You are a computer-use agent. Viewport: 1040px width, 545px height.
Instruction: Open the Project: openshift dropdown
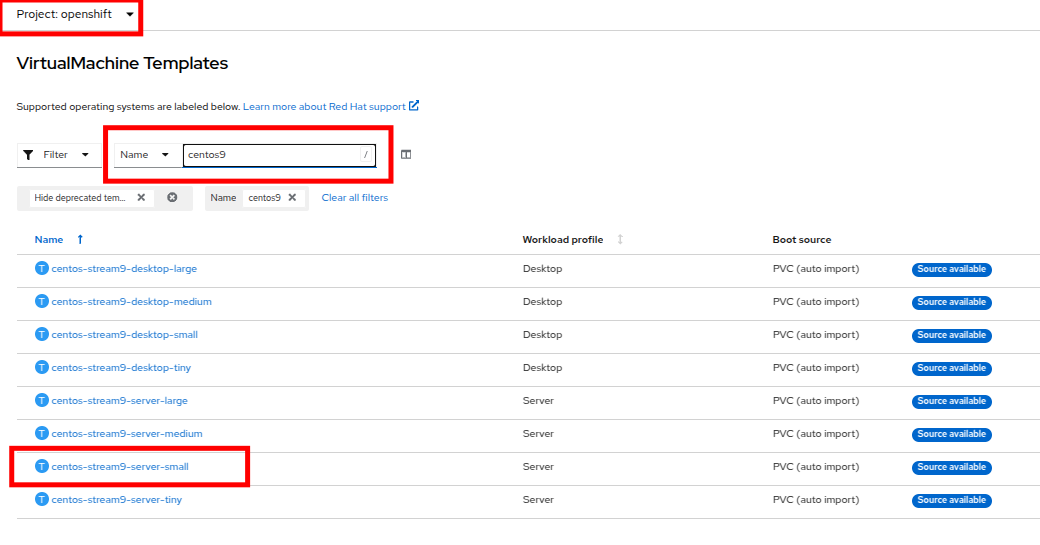point(75,14)
